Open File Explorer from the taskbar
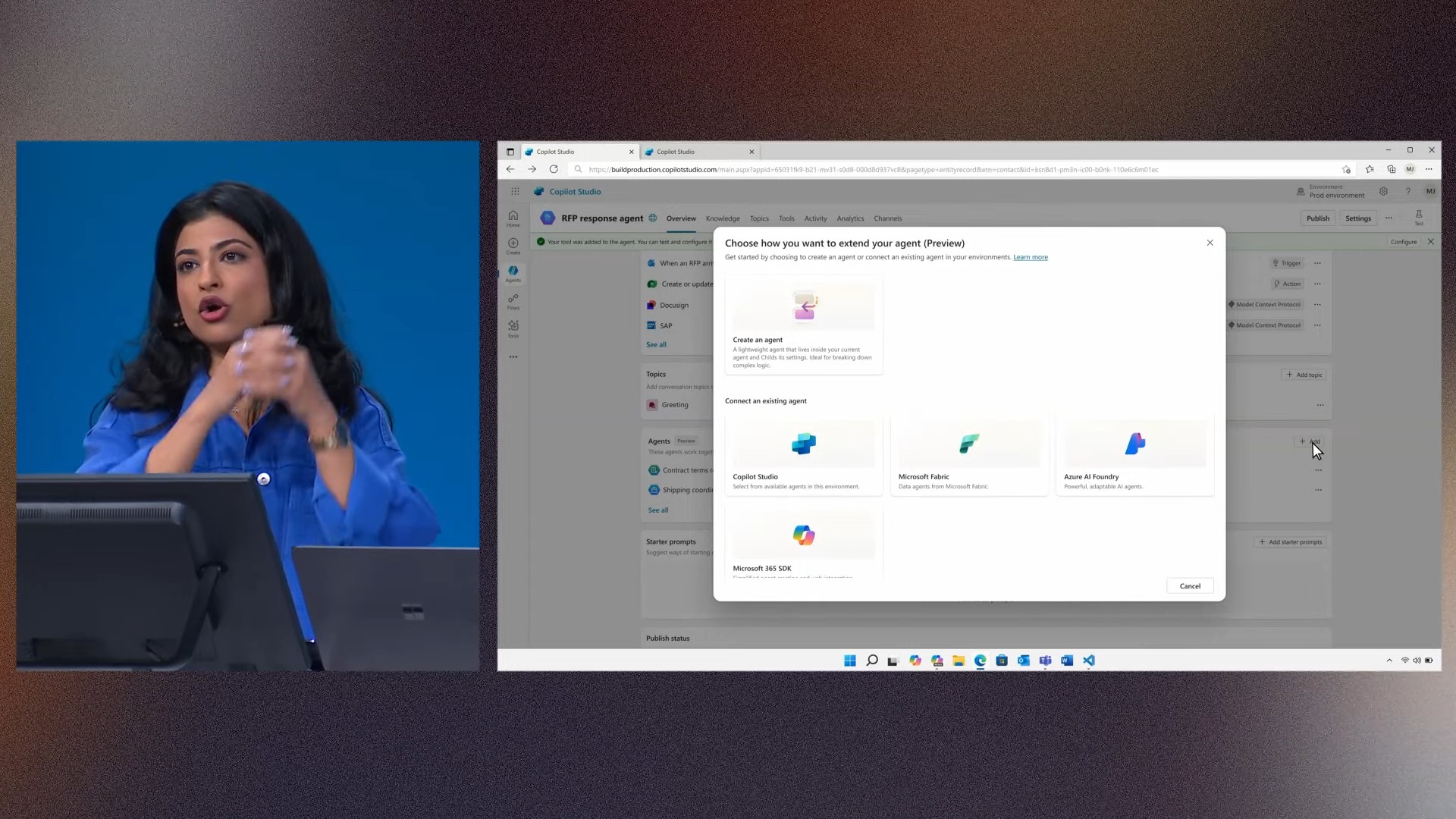 pyautogui.click(x=959, y=661)
